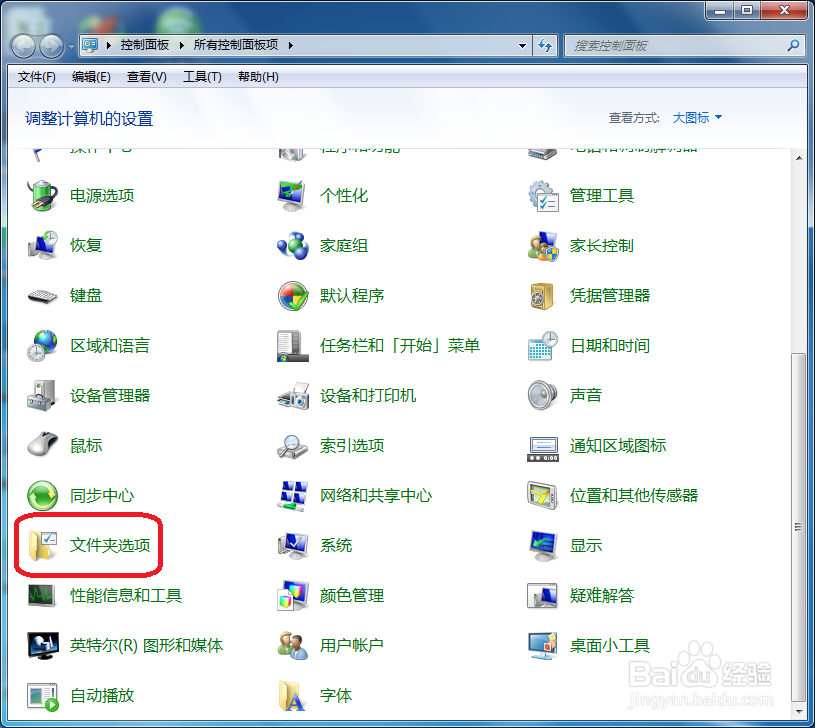Image resolution: width=819 pixels, height=728 pixels.
Task: Open the 查看(V) menu
Action: [146, 77]
